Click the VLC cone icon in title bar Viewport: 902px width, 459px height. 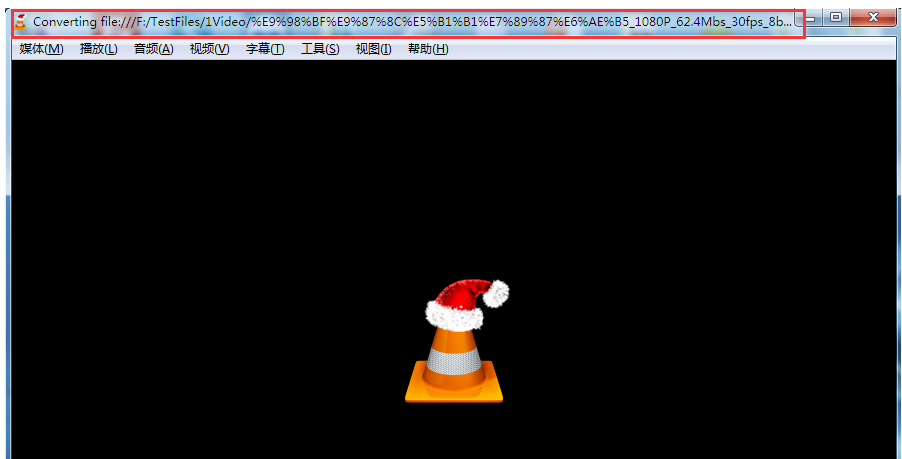(21, 22)
